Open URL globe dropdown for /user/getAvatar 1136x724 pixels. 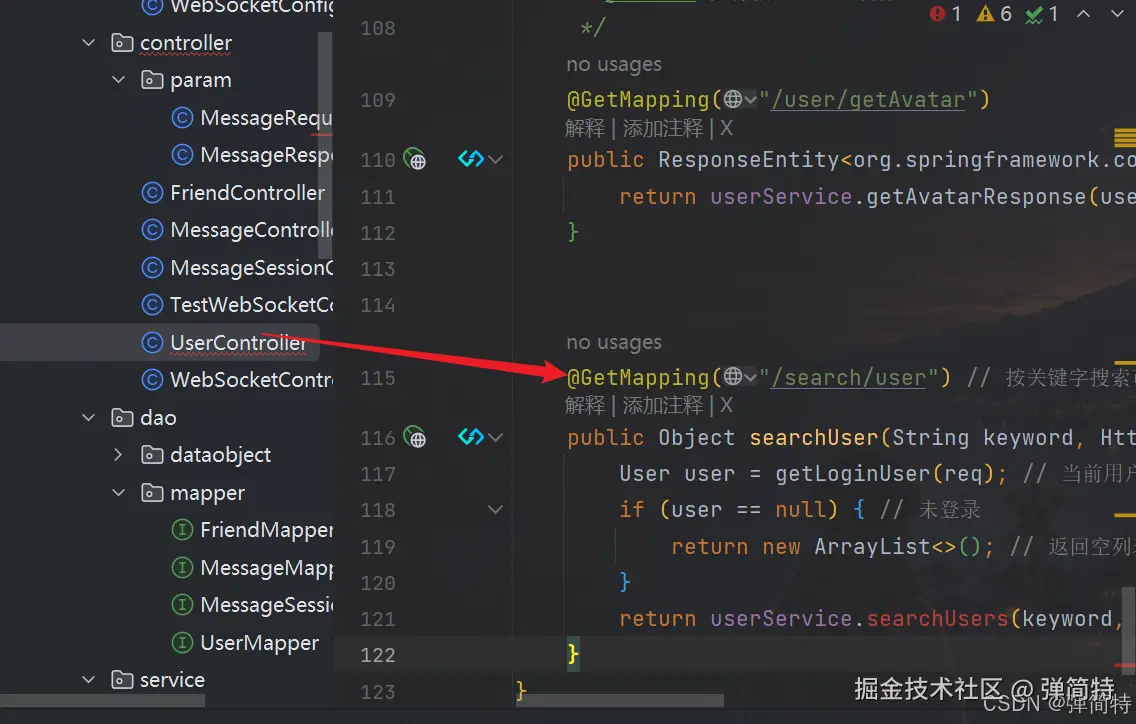pos(740,98)
